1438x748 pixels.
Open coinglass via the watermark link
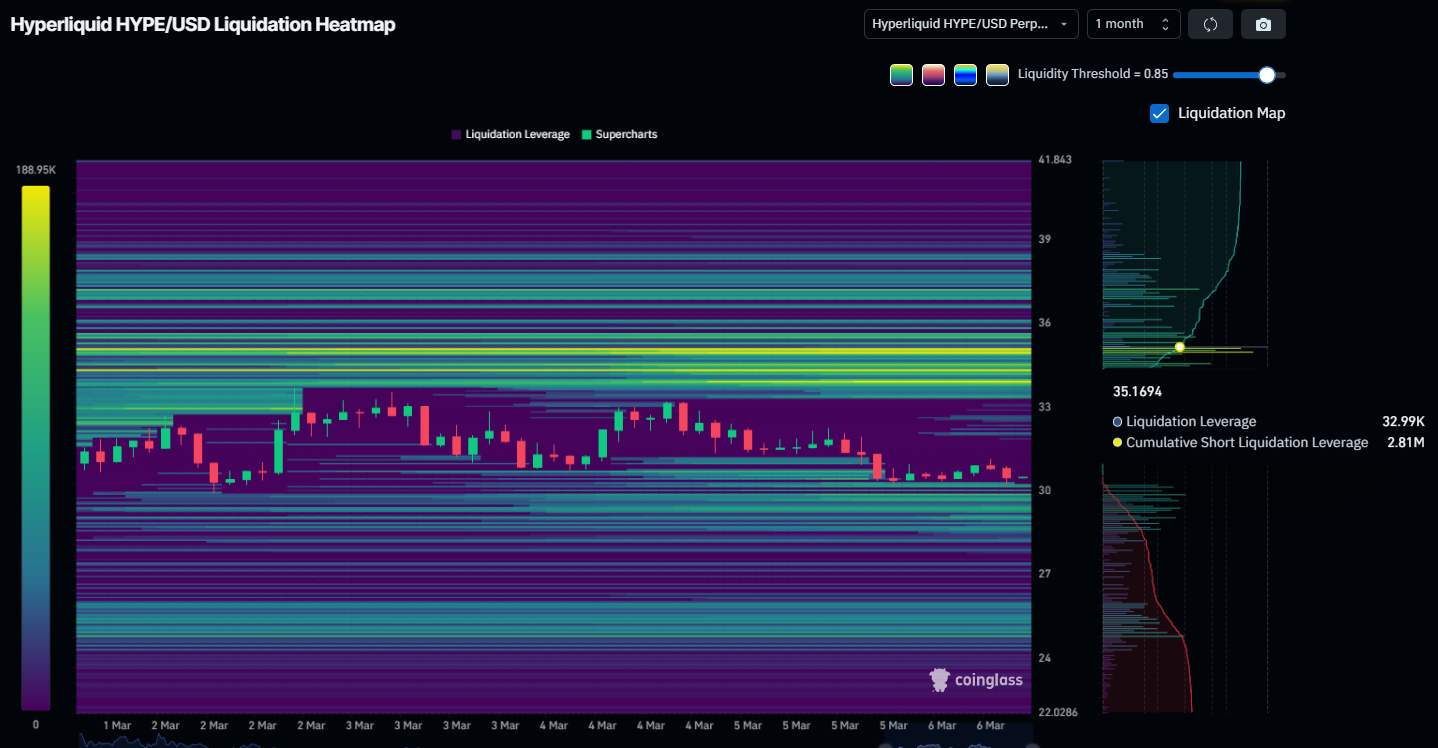[976, 679]
